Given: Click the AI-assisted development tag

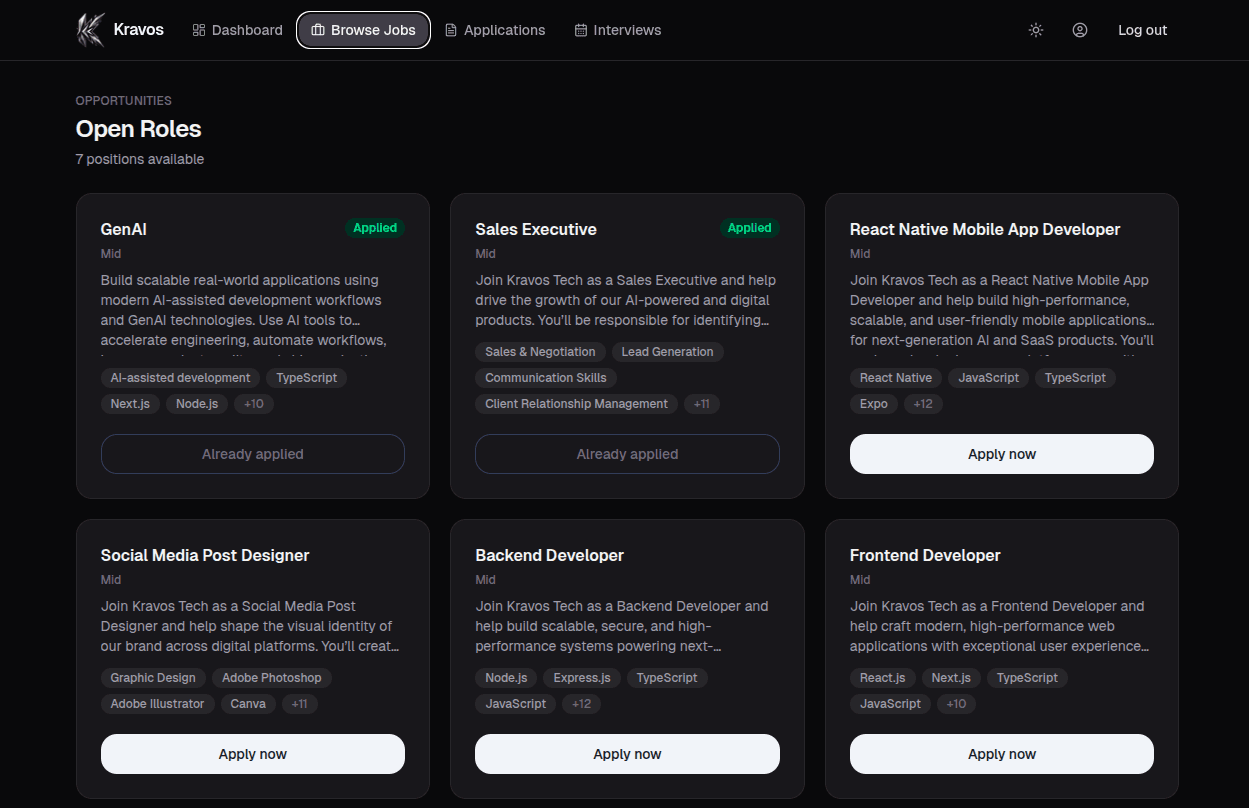Looking at the screenshot, I should (181, 378).
